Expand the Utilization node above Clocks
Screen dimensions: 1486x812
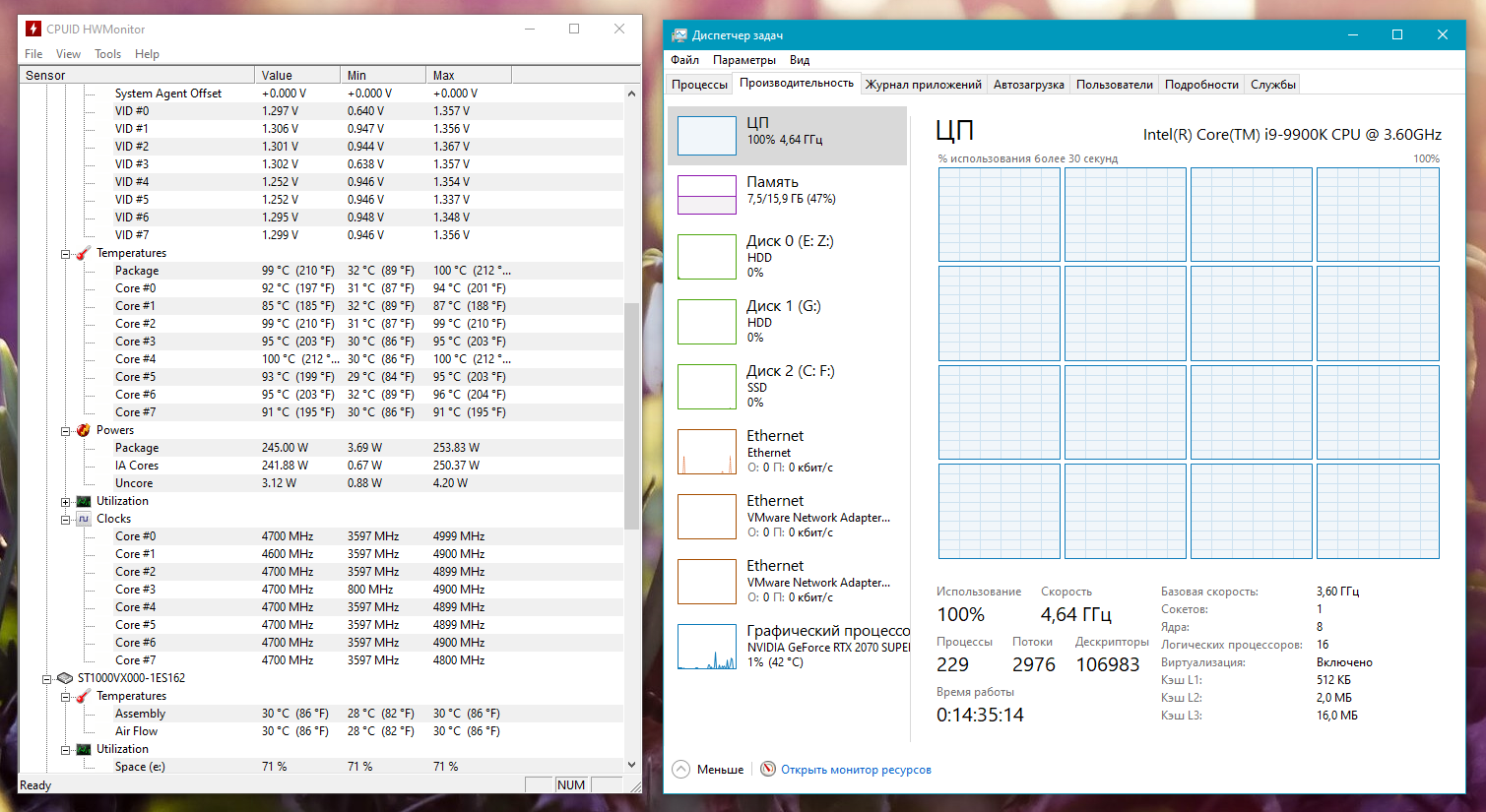66,502
